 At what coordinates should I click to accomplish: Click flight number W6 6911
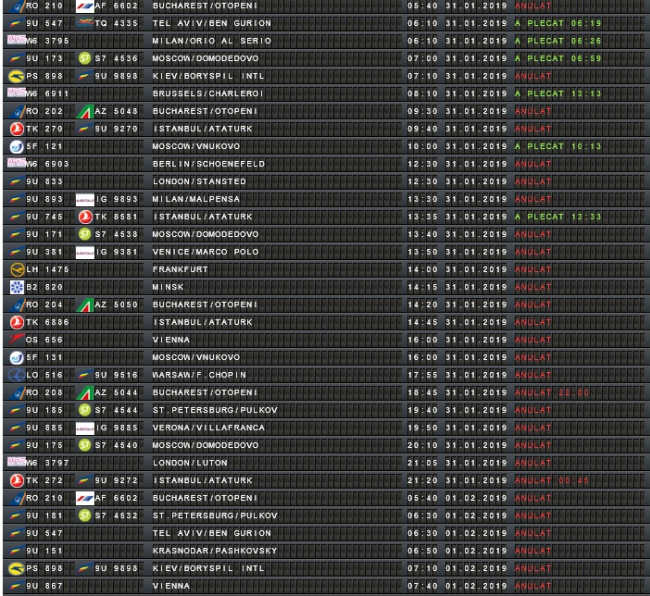pyautogui.click(x=48, y=94)
